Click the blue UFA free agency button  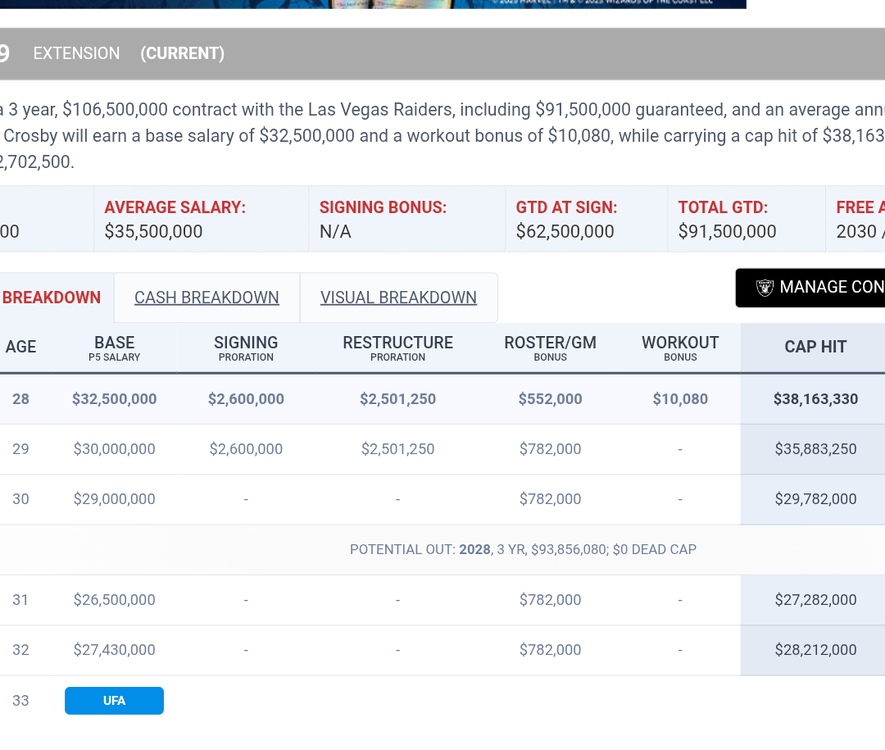click(x=113, y=700)
